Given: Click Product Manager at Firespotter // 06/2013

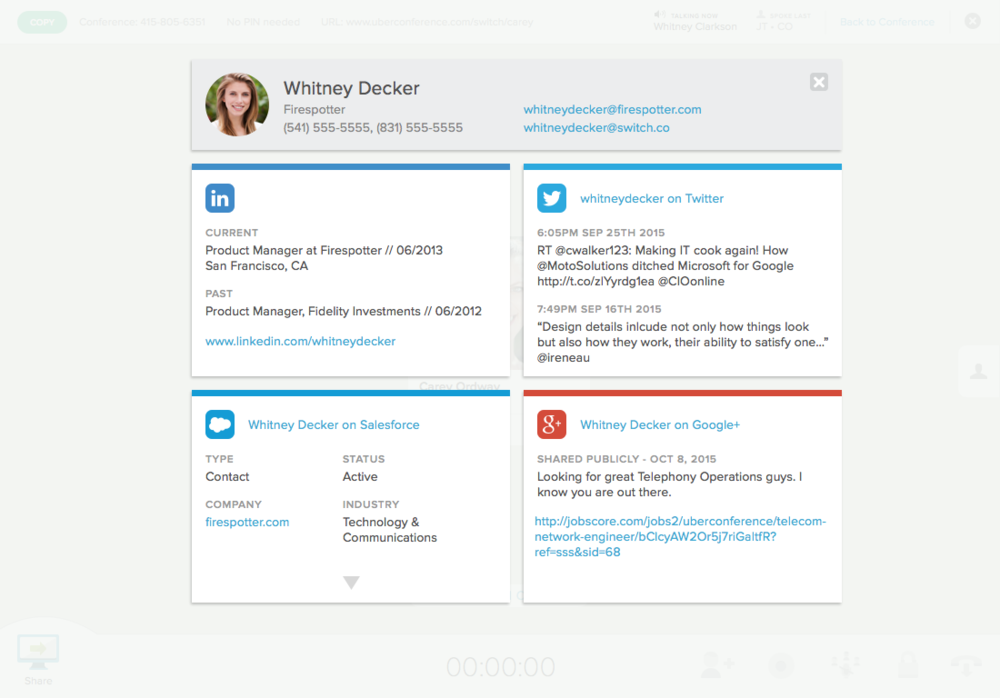Looking at the screenshot, I should click(324, 250).
